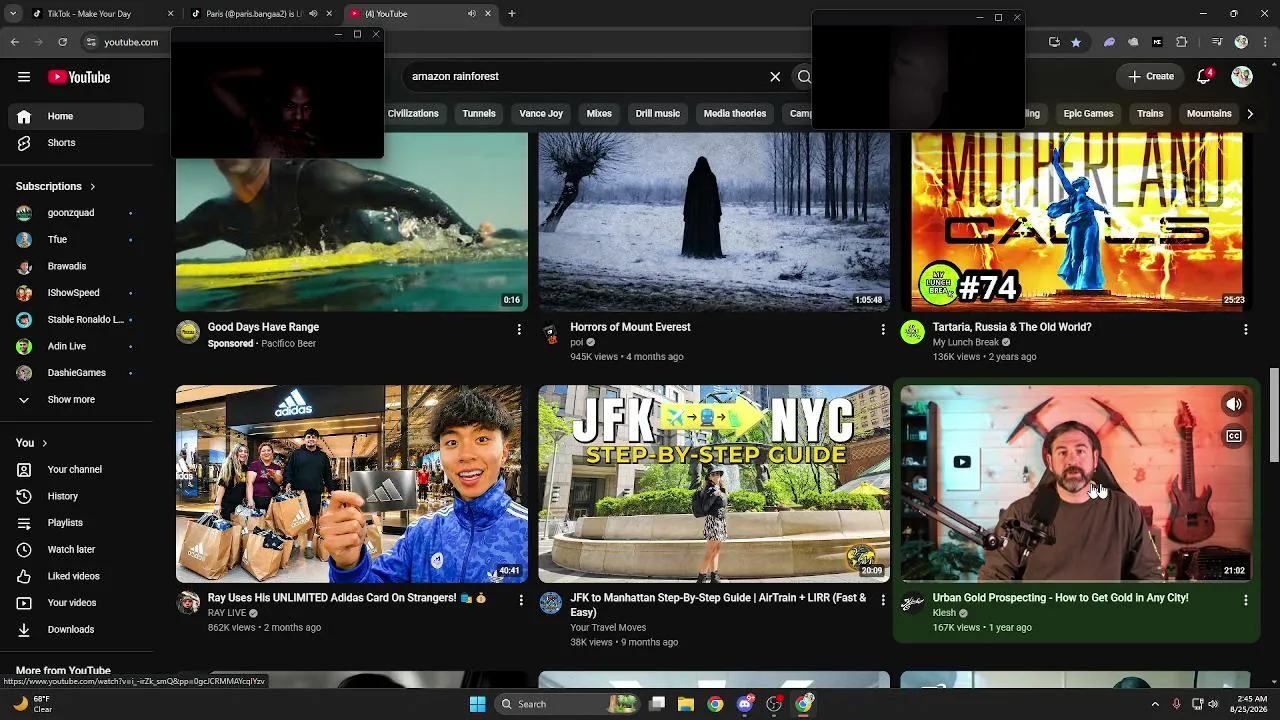Click the YouTube logo
The height and width of the screenshot is (720, 1280).
click(x=79, y=77)
